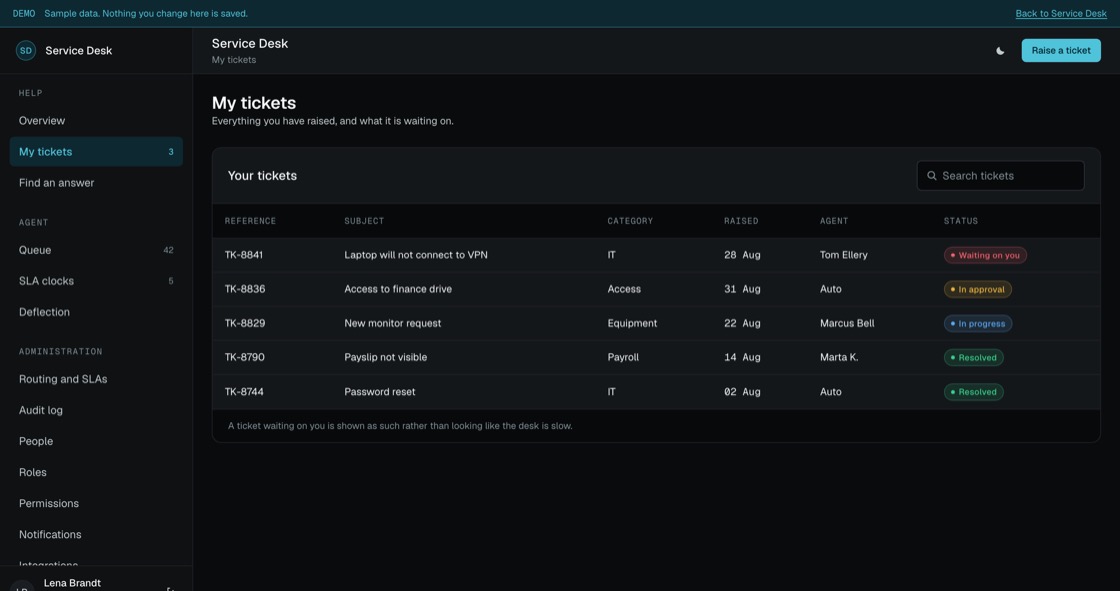
Task: Focus the Search tickets field
Action: (1000, 176)
